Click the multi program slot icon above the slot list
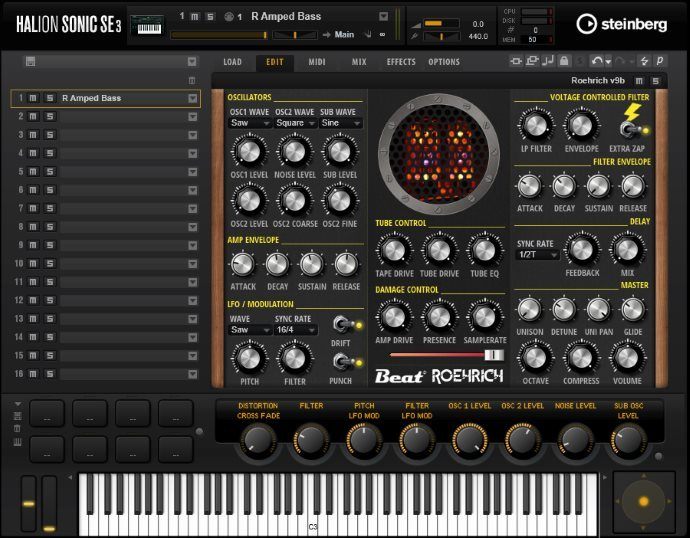Image resolution: width=690 pixels, height=538 pixels. 30,62
